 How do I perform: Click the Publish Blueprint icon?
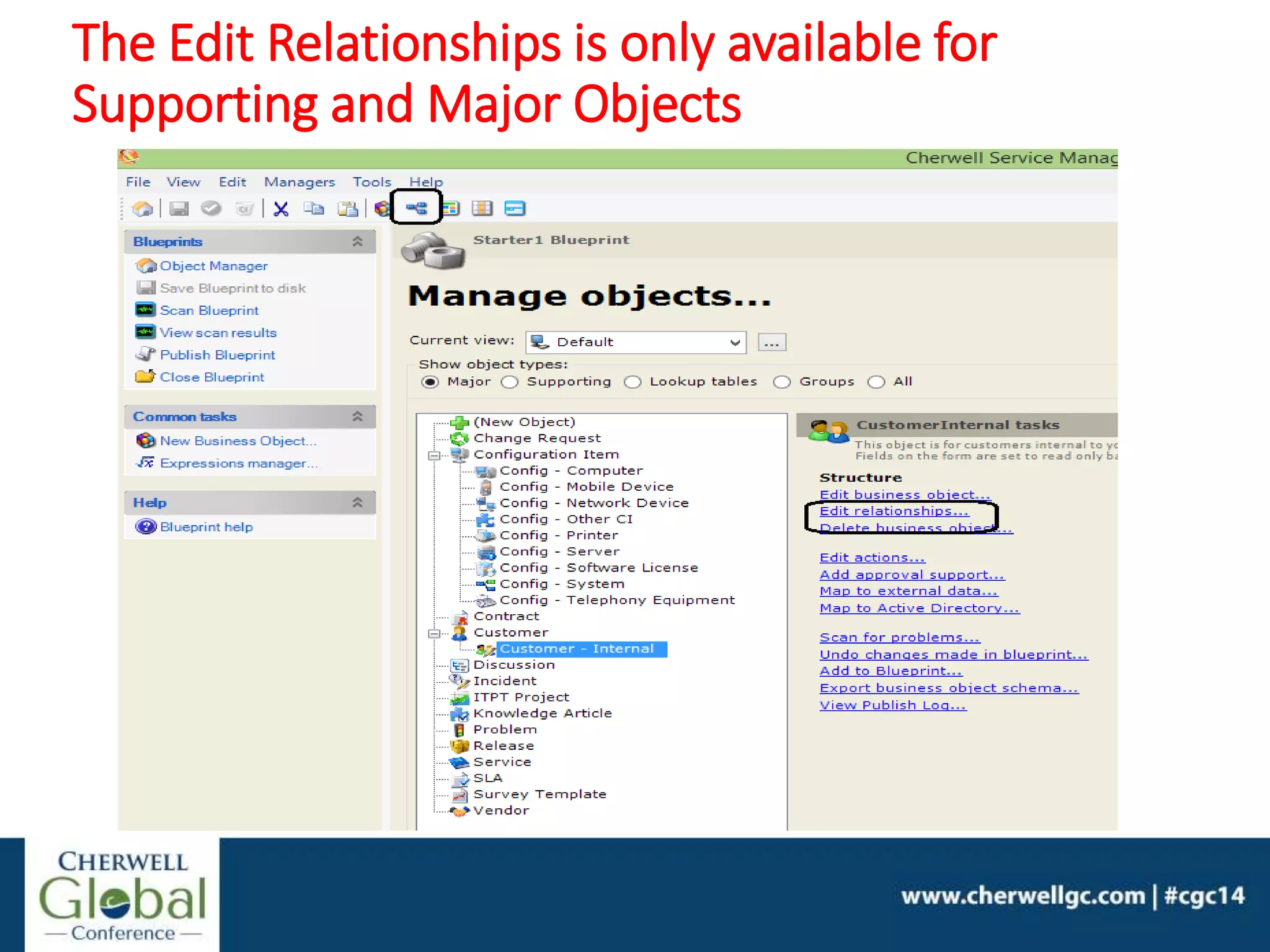[145, 354]
